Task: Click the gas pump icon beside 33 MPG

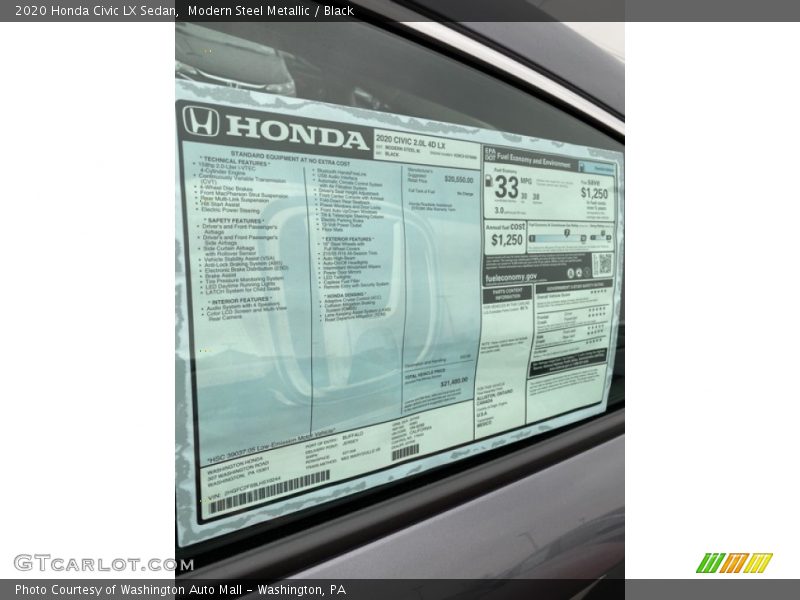Action: pyautogui.click(x=488, y=181)
